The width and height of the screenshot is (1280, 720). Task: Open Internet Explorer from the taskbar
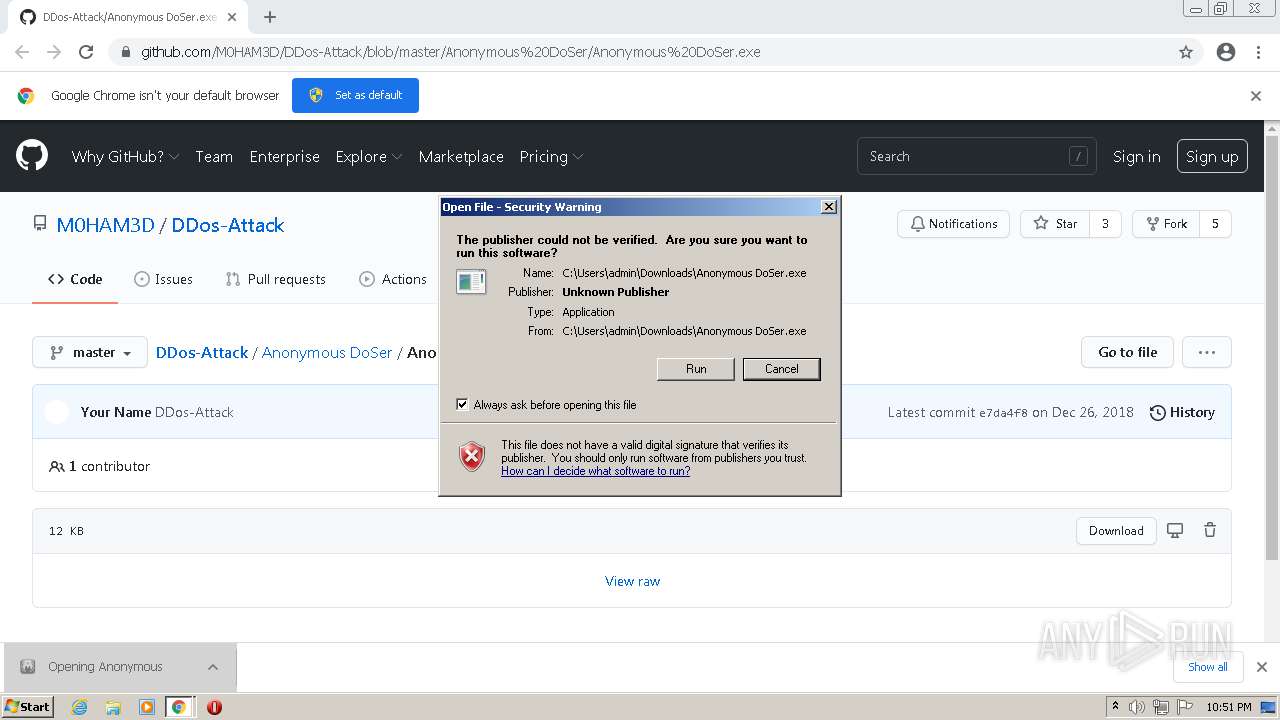79,707
